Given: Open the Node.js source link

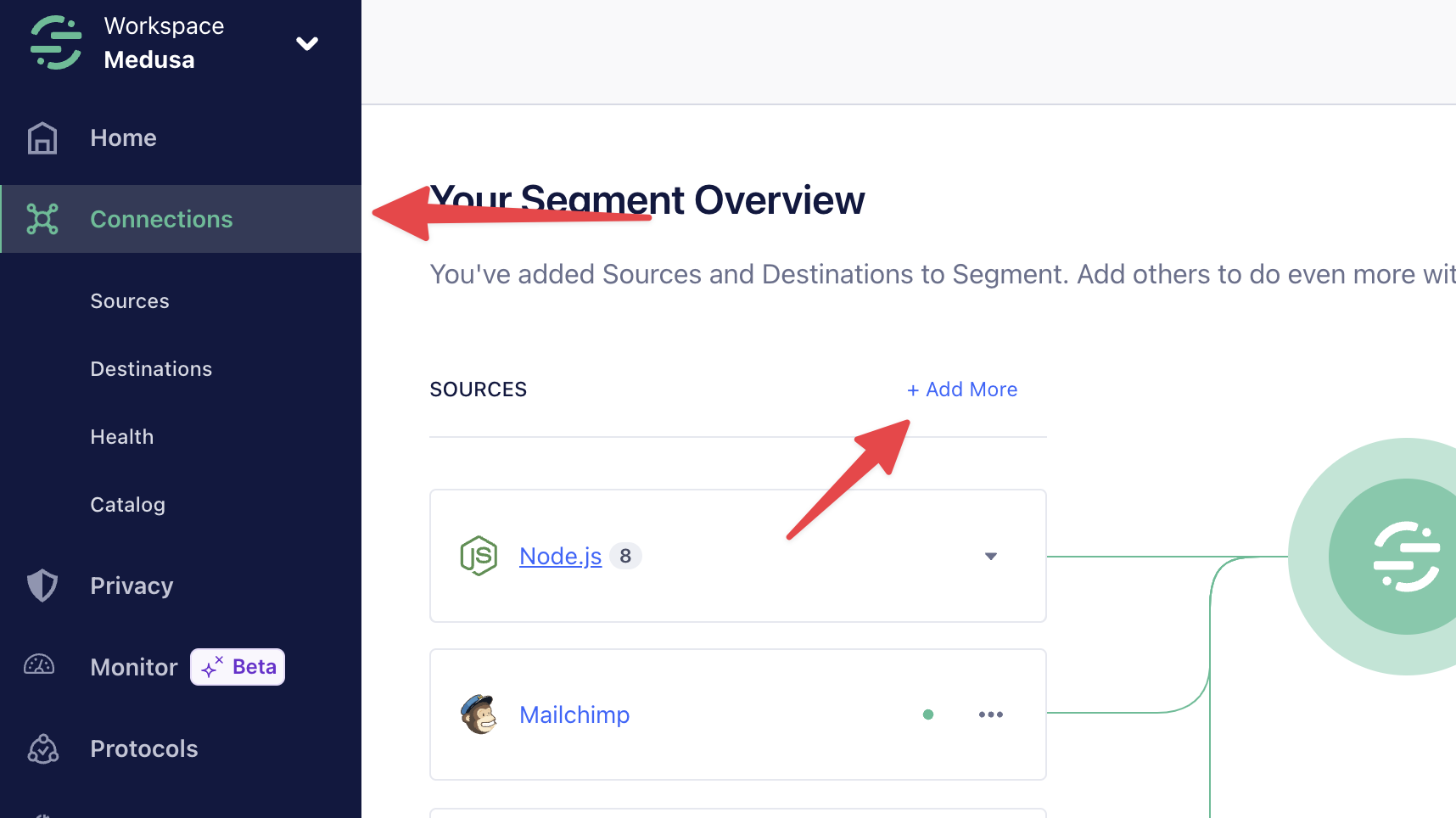Looking at the screenshot, I should tap(559, 556).
